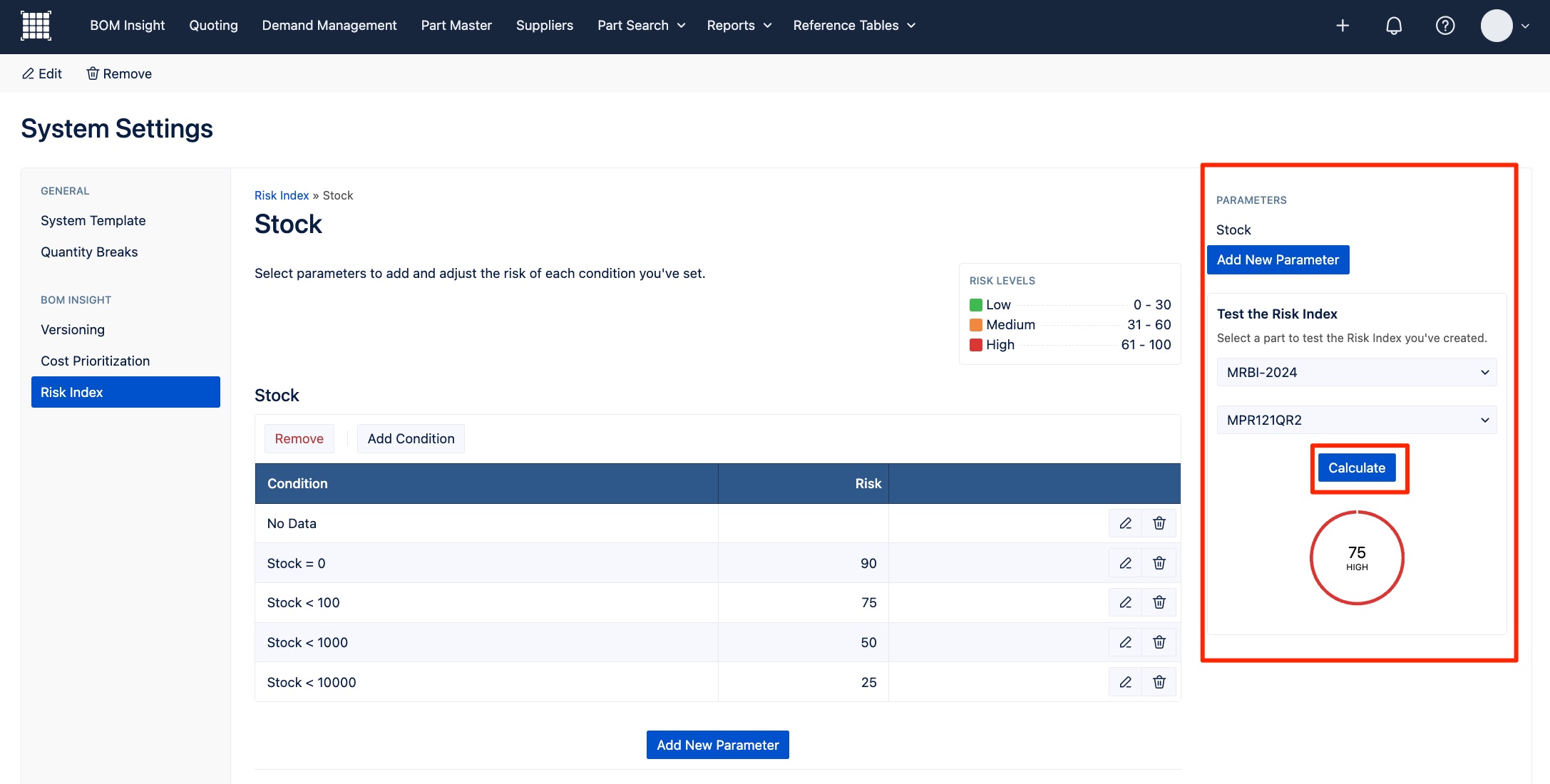Click the red High risk color swatch
The width and height of the screenshot is (1550, 784).
(x=975, y=345)
